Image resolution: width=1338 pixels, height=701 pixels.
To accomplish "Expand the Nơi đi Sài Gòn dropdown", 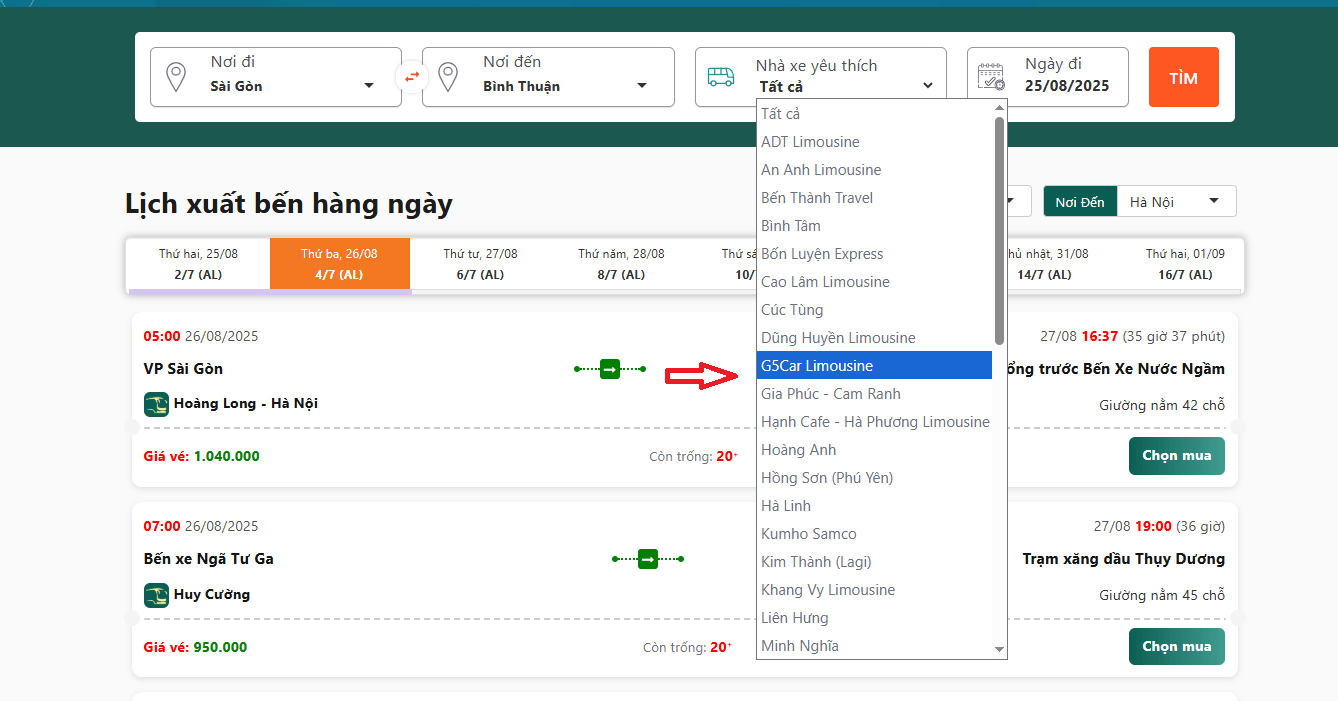I will (369, 86).
